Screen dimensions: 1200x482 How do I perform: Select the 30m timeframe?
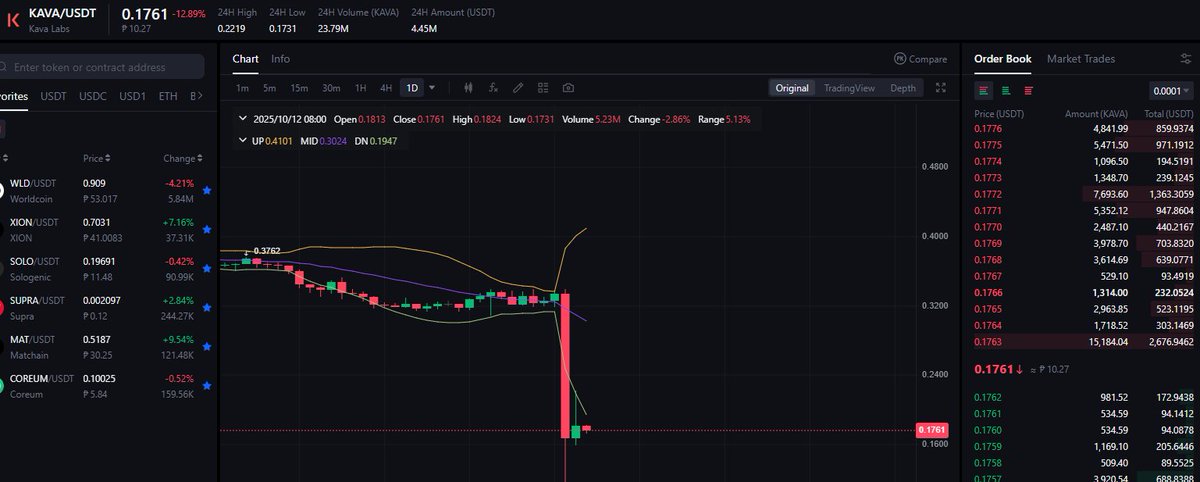pyautogui.click(x=331, y=88)
